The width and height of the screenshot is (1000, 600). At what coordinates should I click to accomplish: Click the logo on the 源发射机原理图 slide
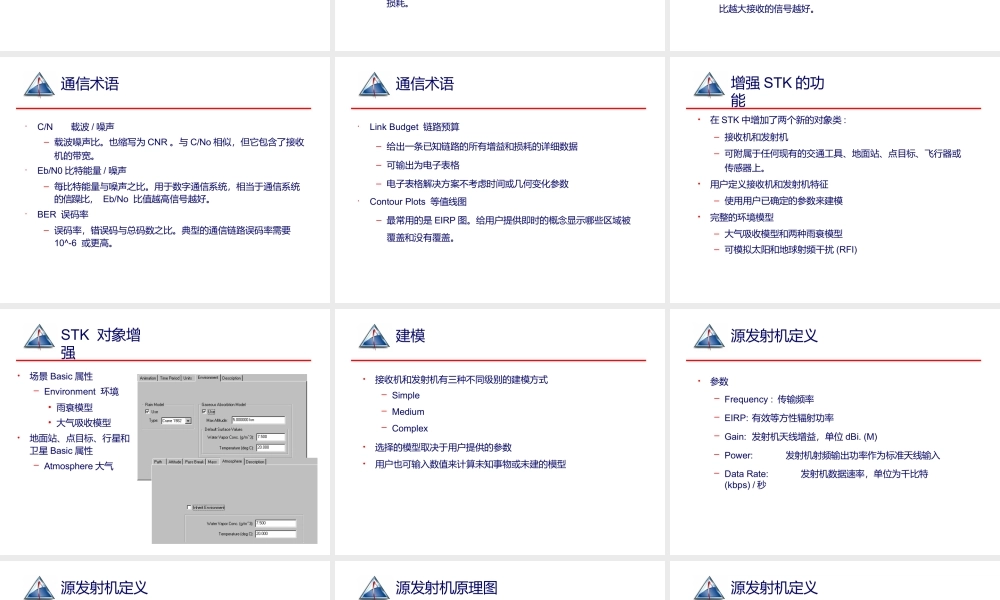[x=374, y=587]
